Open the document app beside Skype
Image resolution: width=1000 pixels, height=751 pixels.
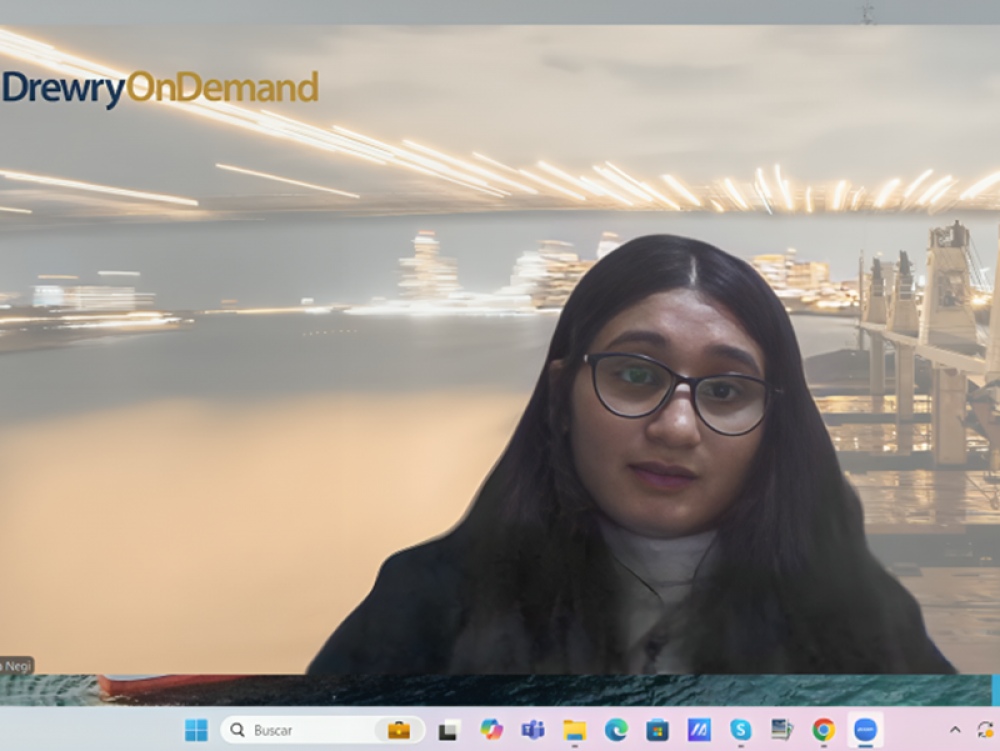click(782, 730)
